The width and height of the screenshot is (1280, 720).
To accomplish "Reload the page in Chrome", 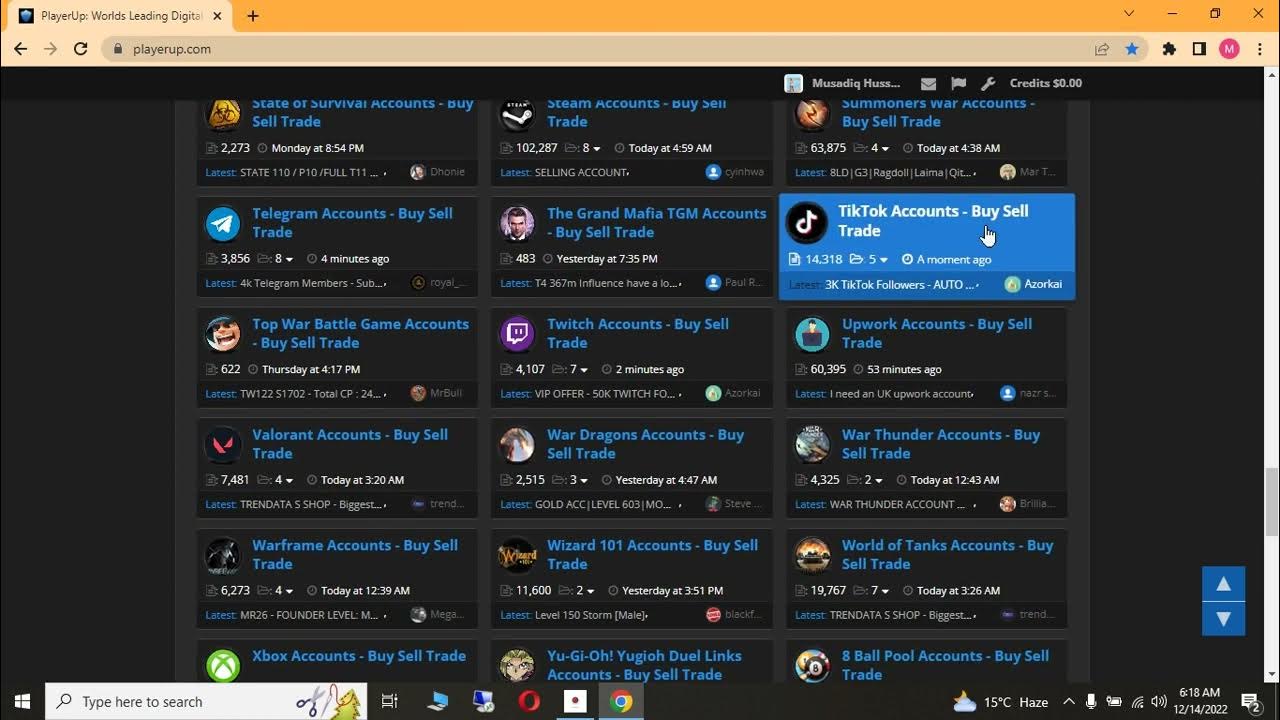I will 81,49.
